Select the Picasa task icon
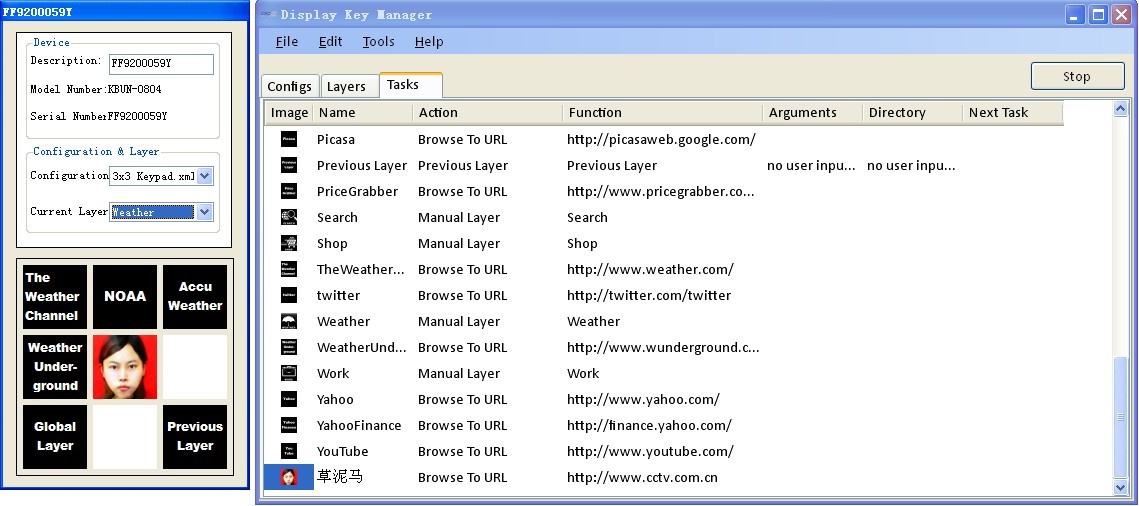 [x=289, y=139]
